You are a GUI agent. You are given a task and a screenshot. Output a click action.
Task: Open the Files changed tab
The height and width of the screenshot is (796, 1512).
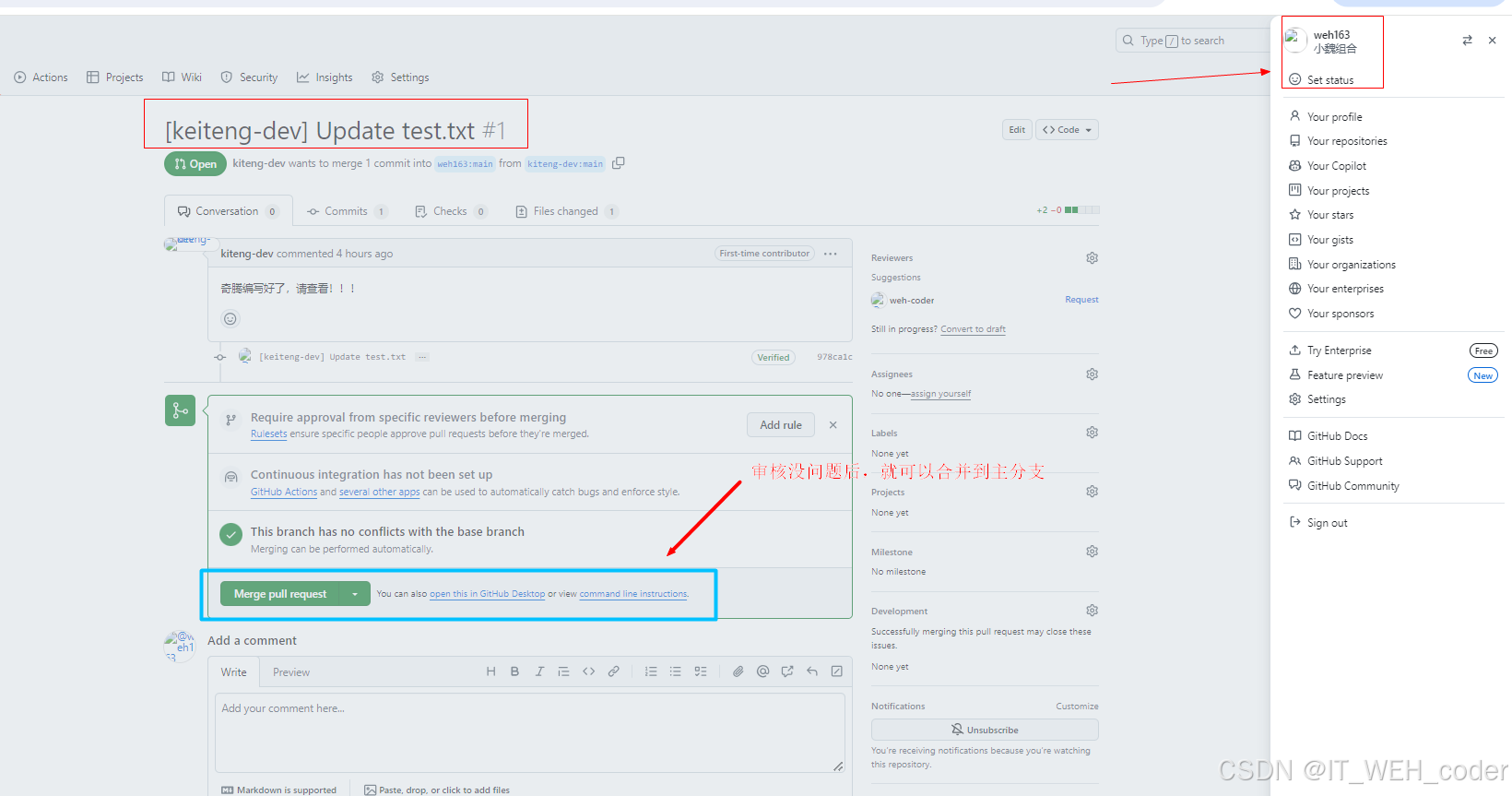[x=565, y=211]
